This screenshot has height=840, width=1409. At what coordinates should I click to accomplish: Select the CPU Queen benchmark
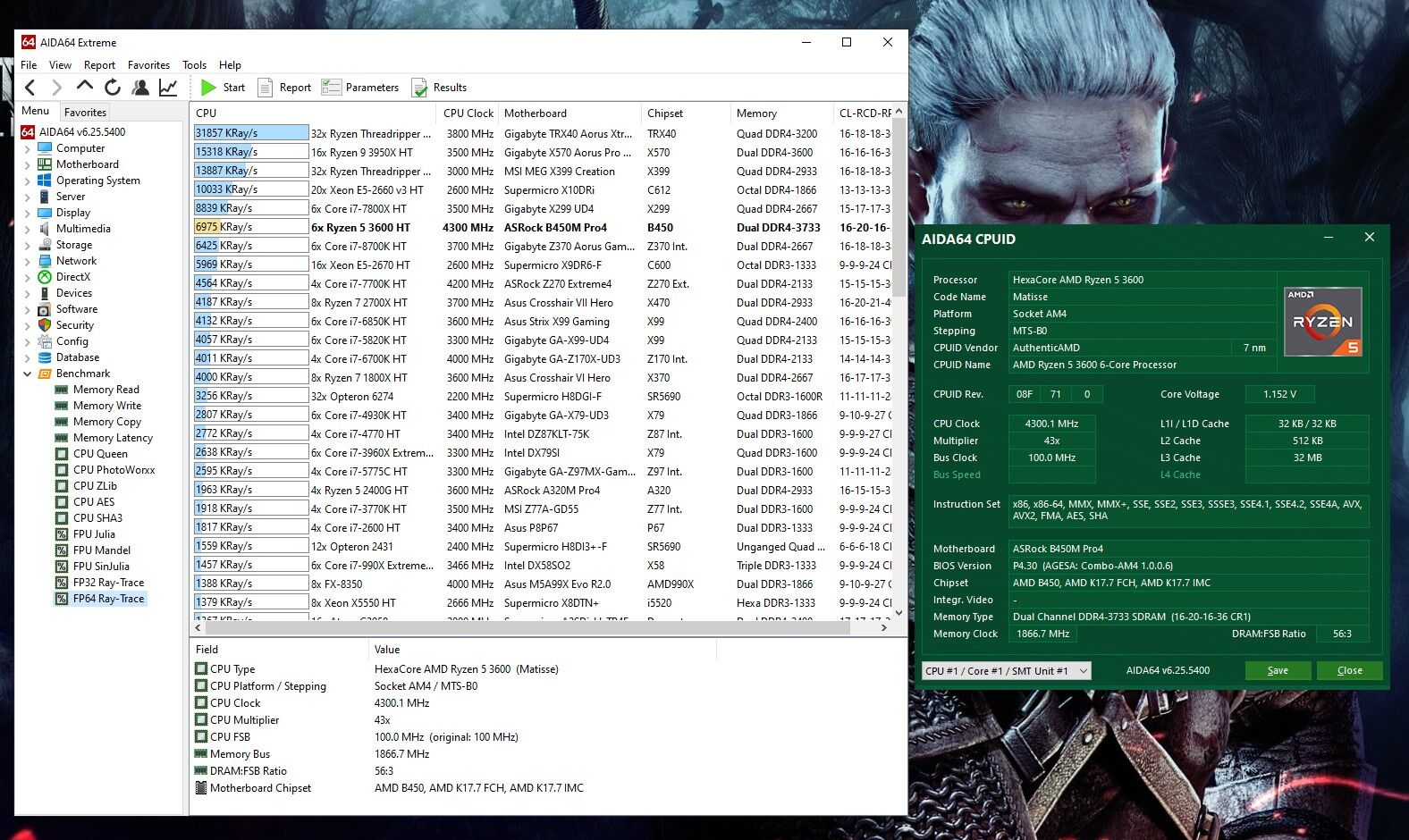tap(91, 454)
